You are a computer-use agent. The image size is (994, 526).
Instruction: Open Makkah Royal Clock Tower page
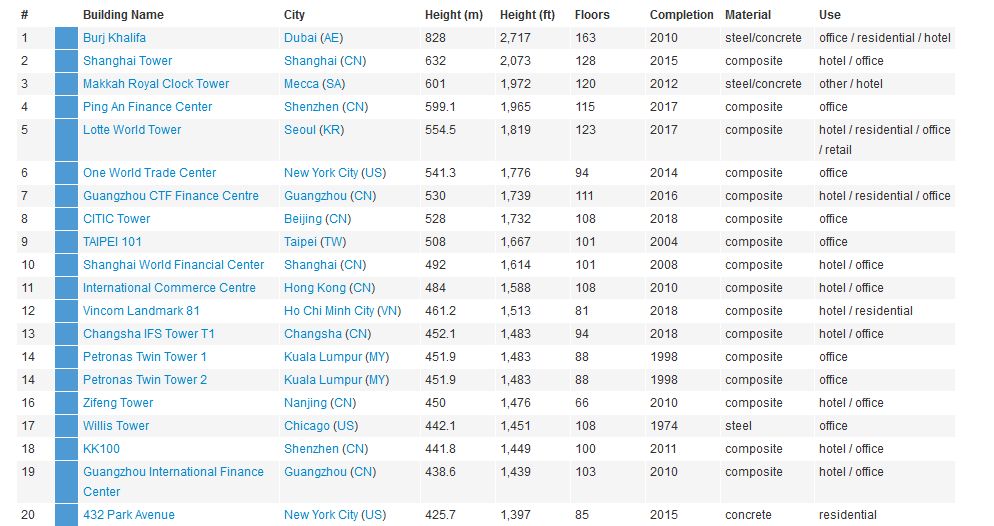[x=155, y=84]
